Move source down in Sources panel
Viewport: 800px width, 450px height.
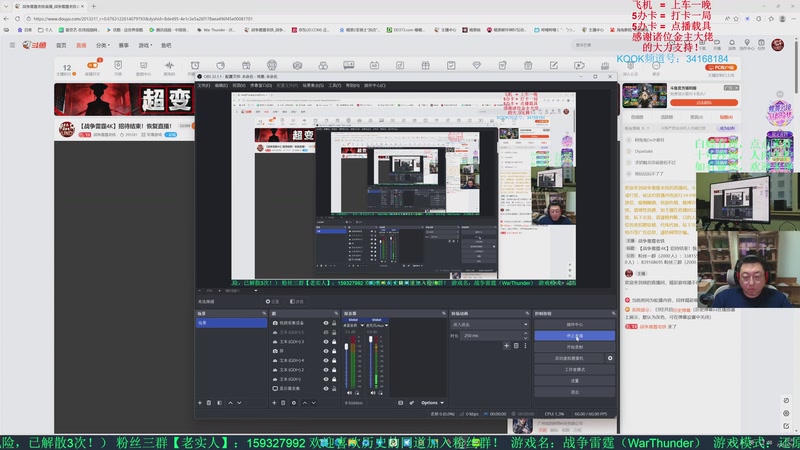(314, 403)
